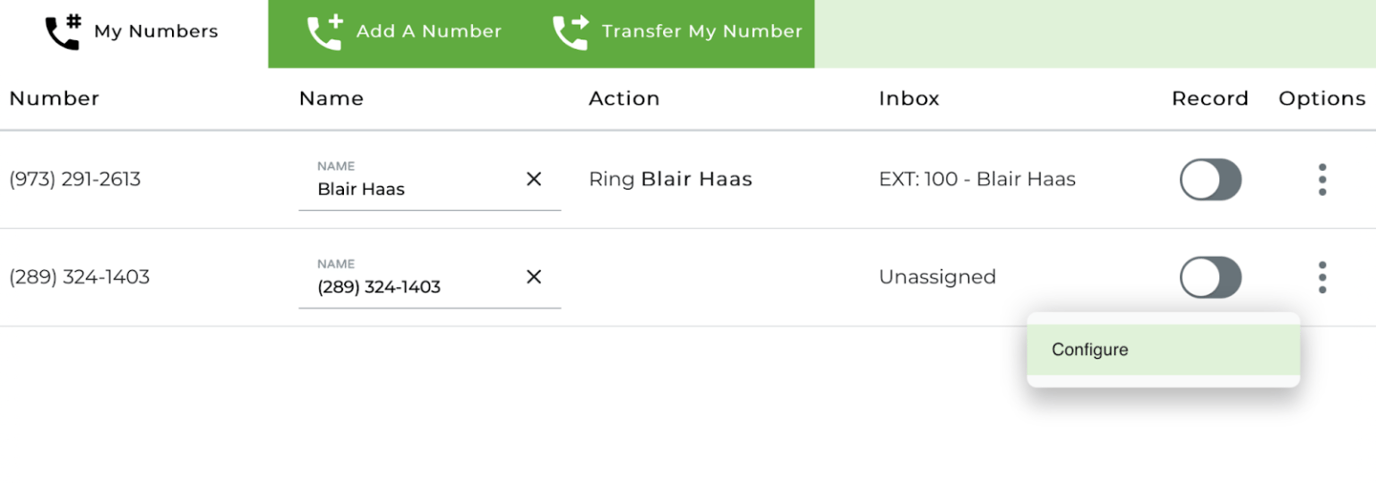Click the (973) 291-2613 phone number

(x=75, y=180)
